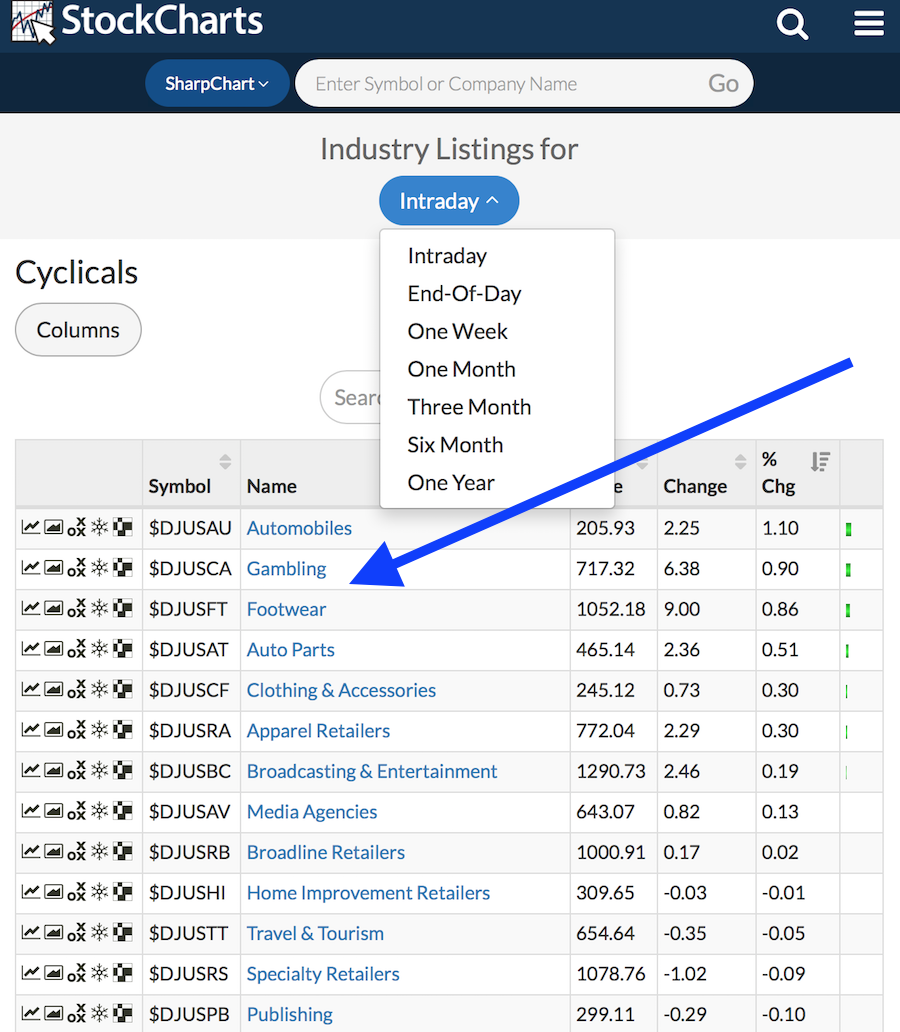Select the End-Of-Day menu option
Screen dimensions: 900x1032
coord(464,293)
